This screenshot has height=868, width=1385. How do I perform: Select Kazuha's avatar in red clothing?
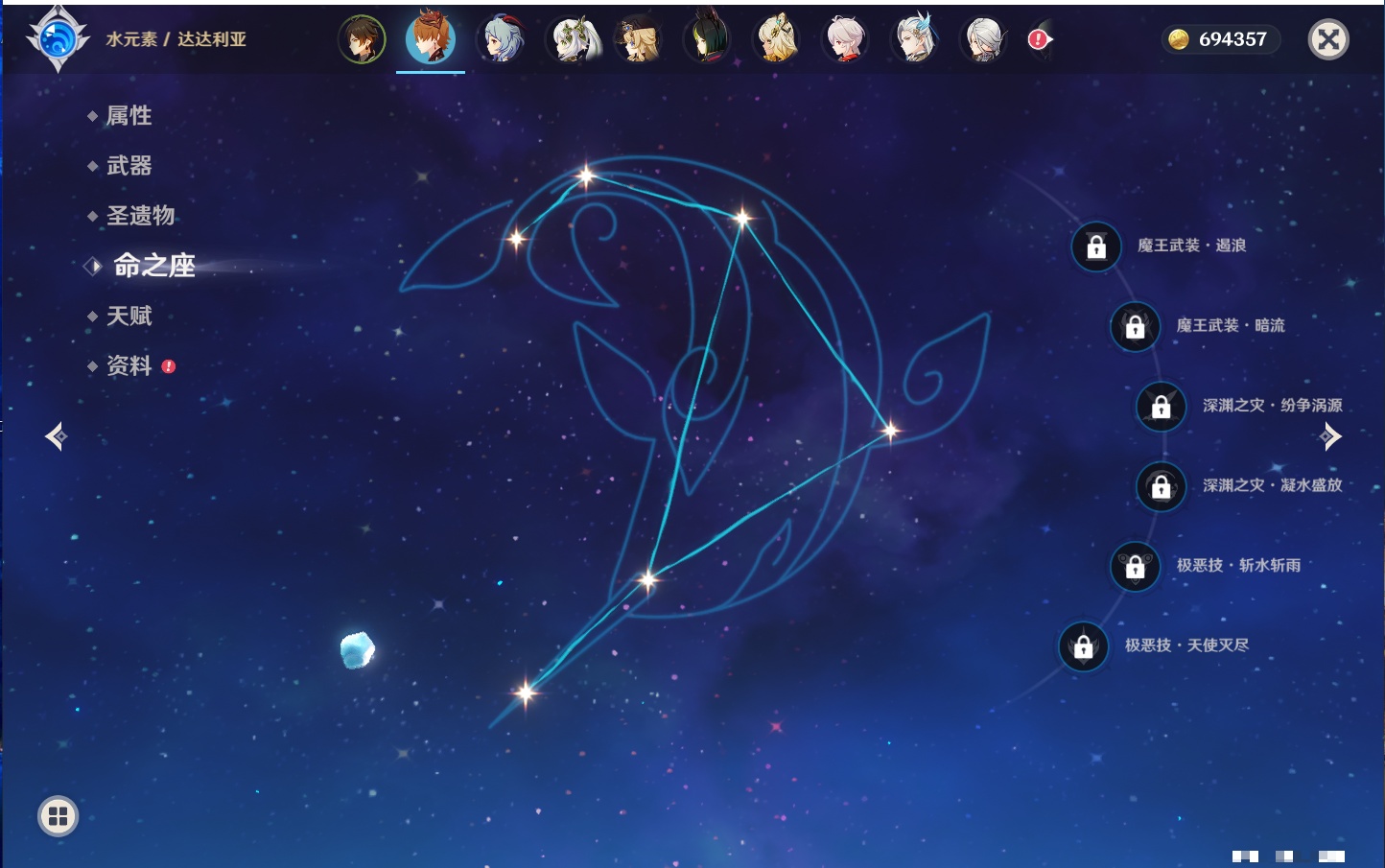(845, 40)
